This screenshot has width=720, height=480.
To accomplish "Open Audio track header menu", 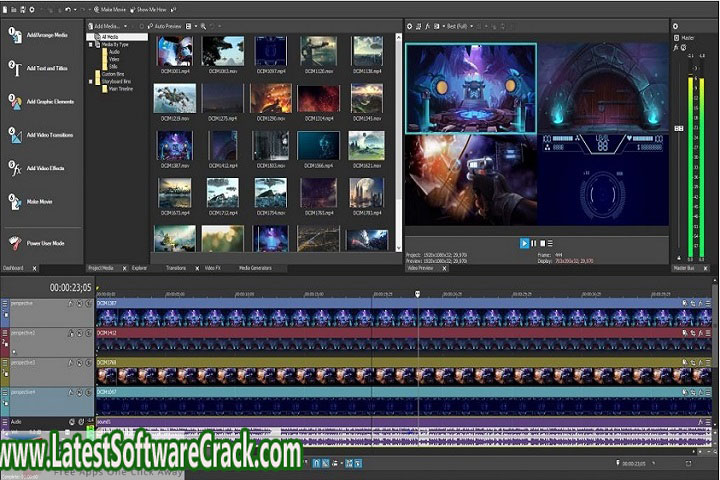I will [5, 422].
